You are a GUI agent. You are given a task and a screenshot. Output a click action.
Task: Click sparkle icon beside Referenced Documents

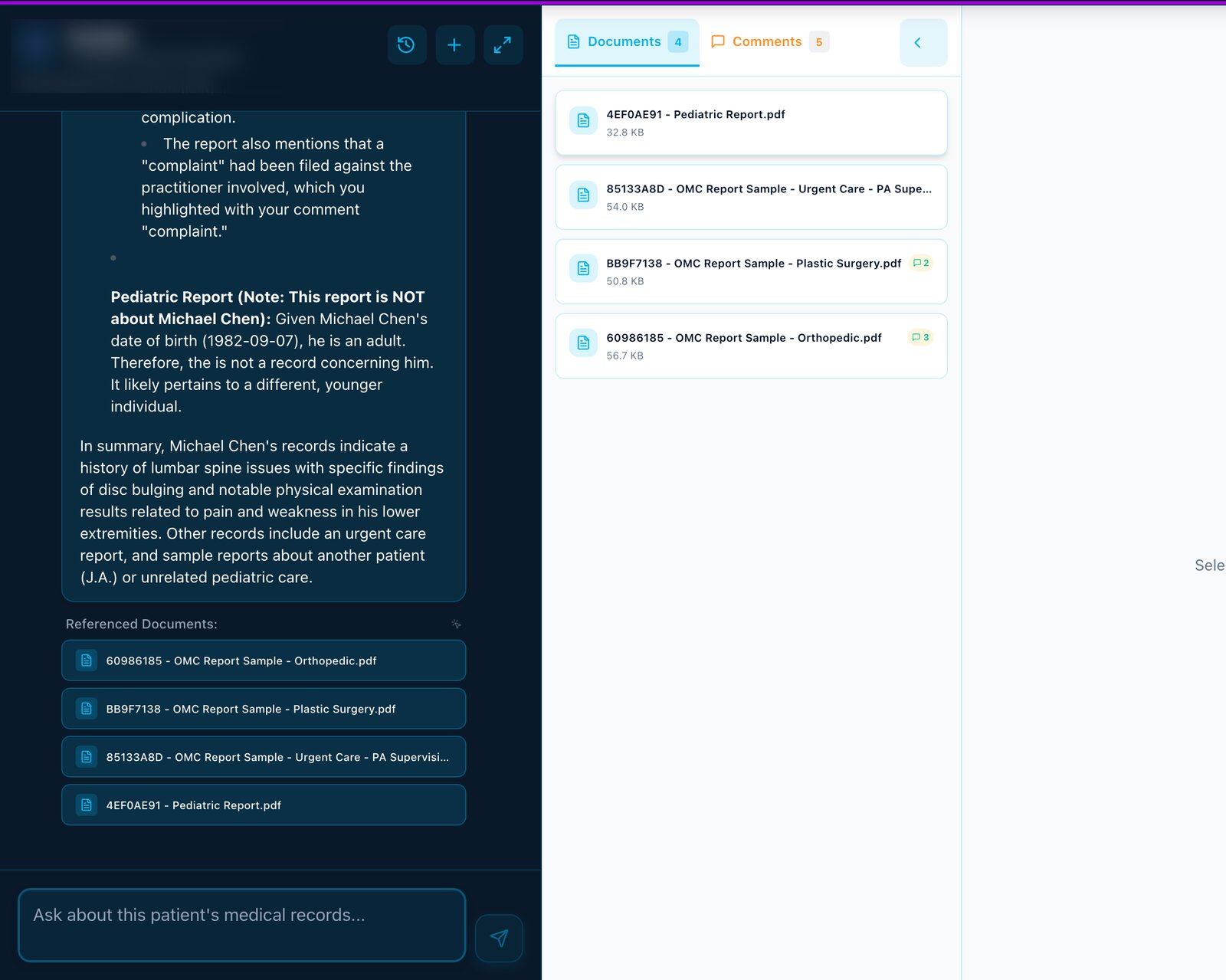[x=456, y=624]
